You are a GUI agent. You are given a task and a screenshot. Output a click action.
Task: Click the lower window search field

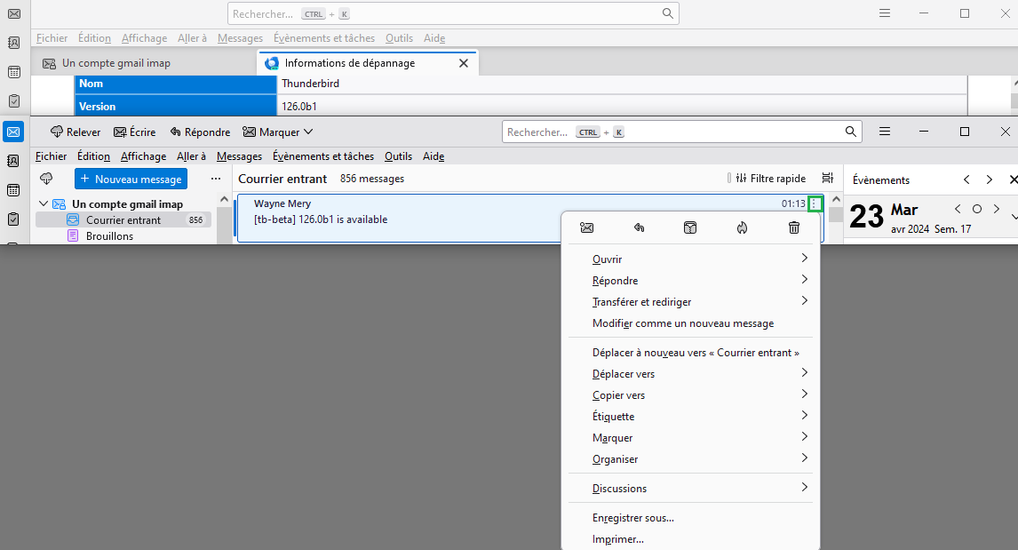pos(680,132)
